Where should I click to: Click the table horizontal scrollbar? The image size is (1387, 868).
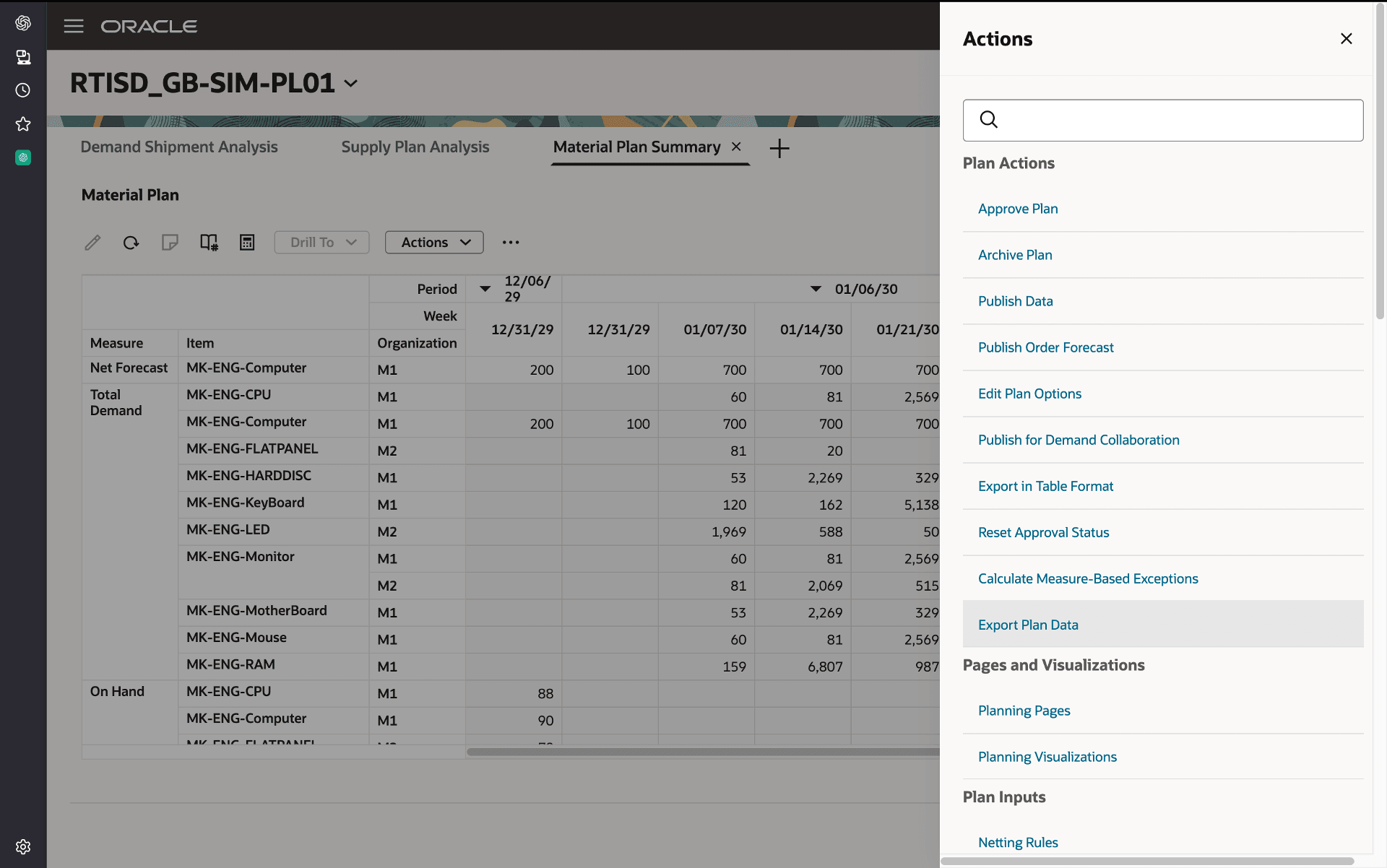tap(701, 752)
